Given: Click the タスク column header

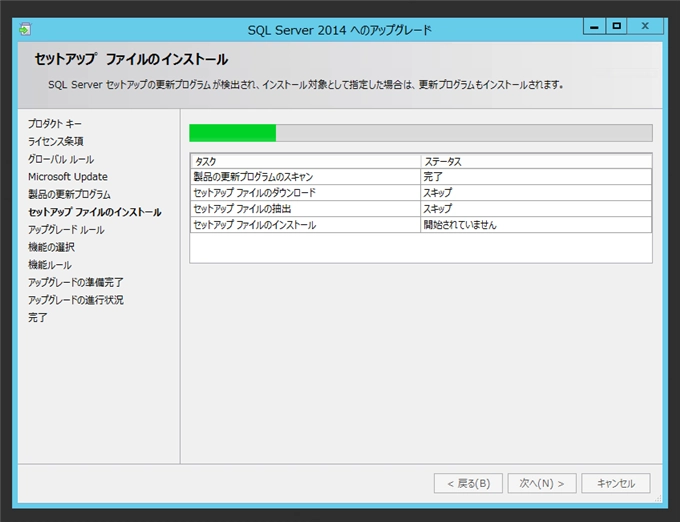Looking at the screenshot, I should [x=305, y=162].
